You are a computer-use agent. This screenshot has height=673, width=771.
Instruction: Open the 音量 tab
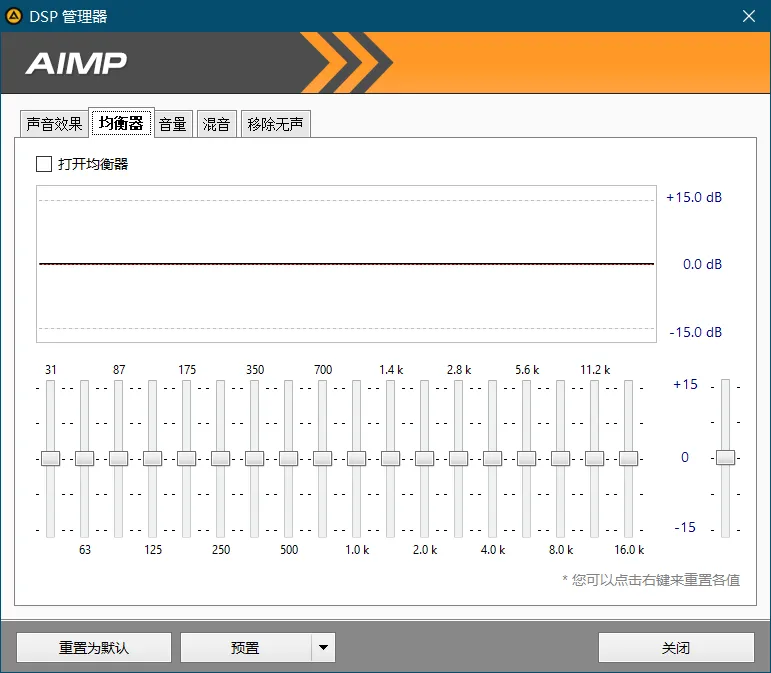(173, 124)
